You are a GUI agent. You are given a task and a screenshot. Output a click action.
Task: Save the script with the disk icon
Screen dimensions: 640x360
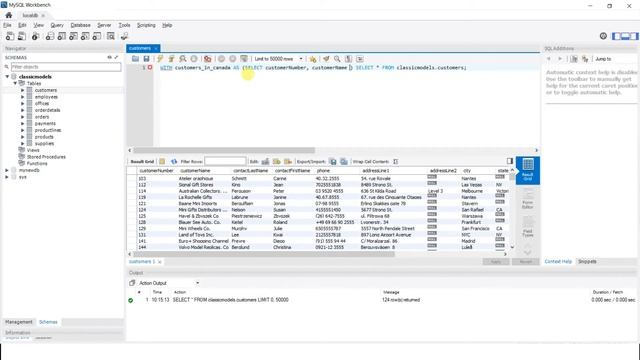146,59
